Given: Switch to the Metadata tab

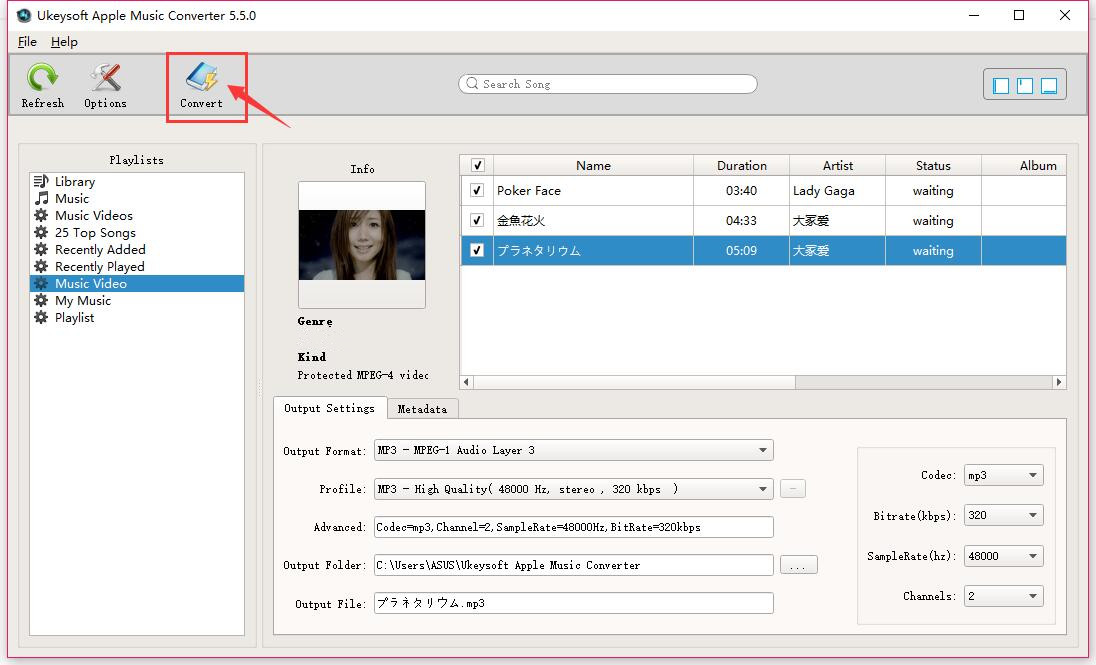Looking at the screenshot, I should pos(422,409).
